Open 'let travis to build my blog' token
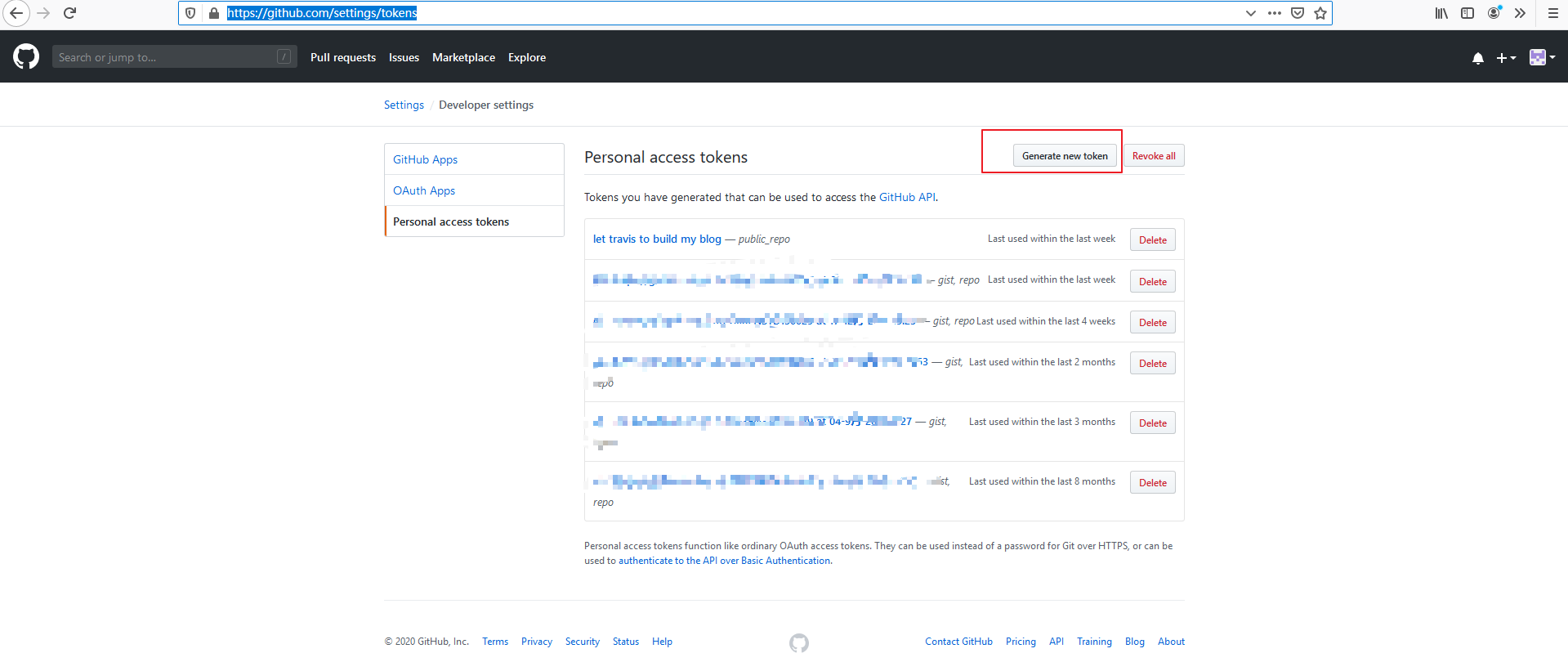 pyautogui.click(x=657, y=239)
